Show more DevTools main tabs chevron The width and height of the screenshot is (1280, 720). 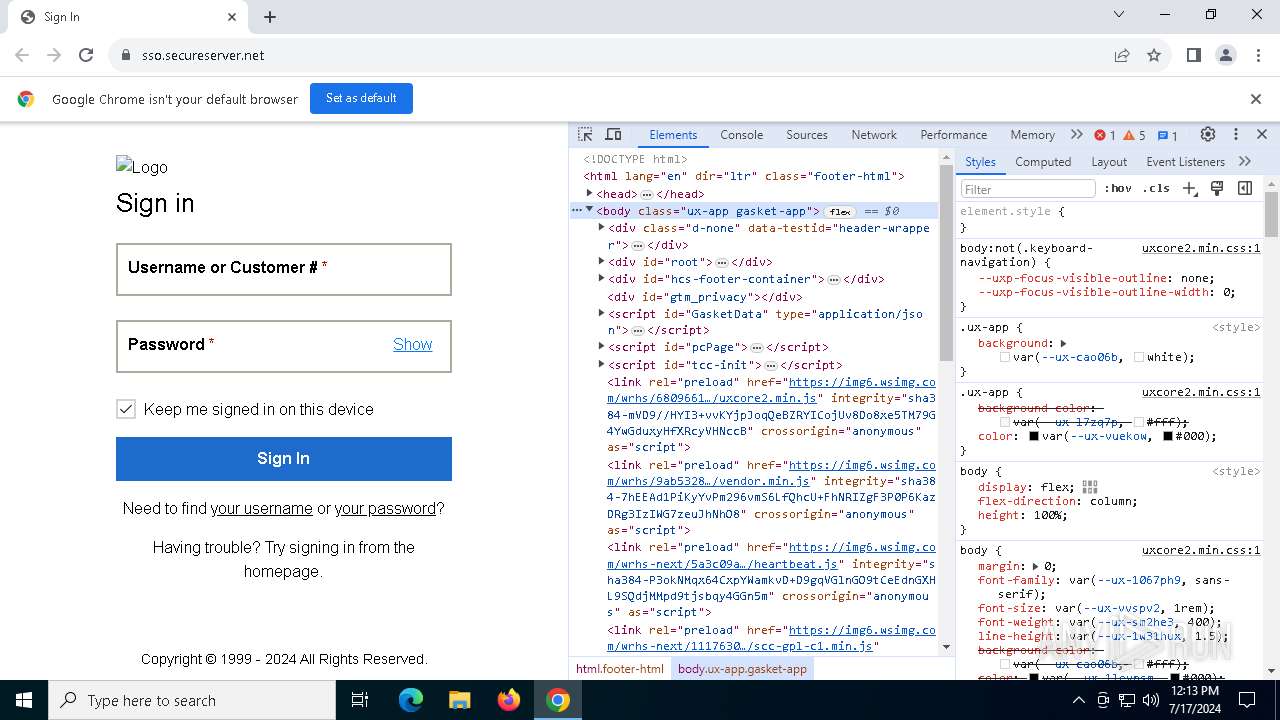tap(1076, 135)
